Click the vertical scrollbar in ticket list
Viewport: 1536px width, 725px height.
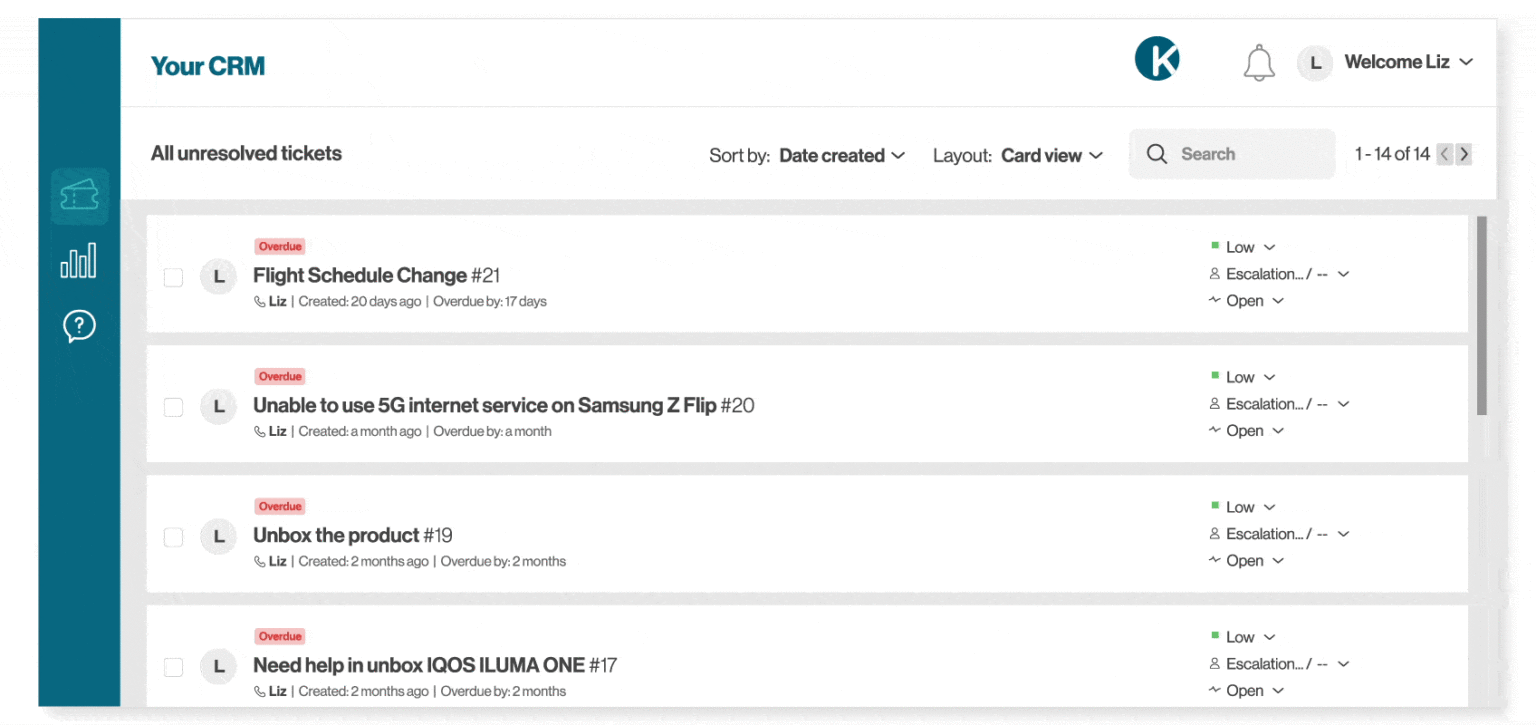(x=1481, y=315)
